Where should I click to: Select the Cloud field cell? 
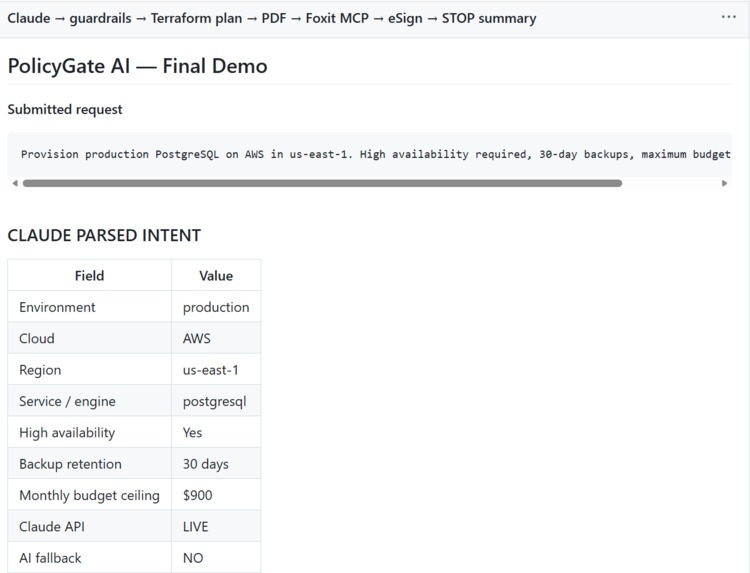89,338
